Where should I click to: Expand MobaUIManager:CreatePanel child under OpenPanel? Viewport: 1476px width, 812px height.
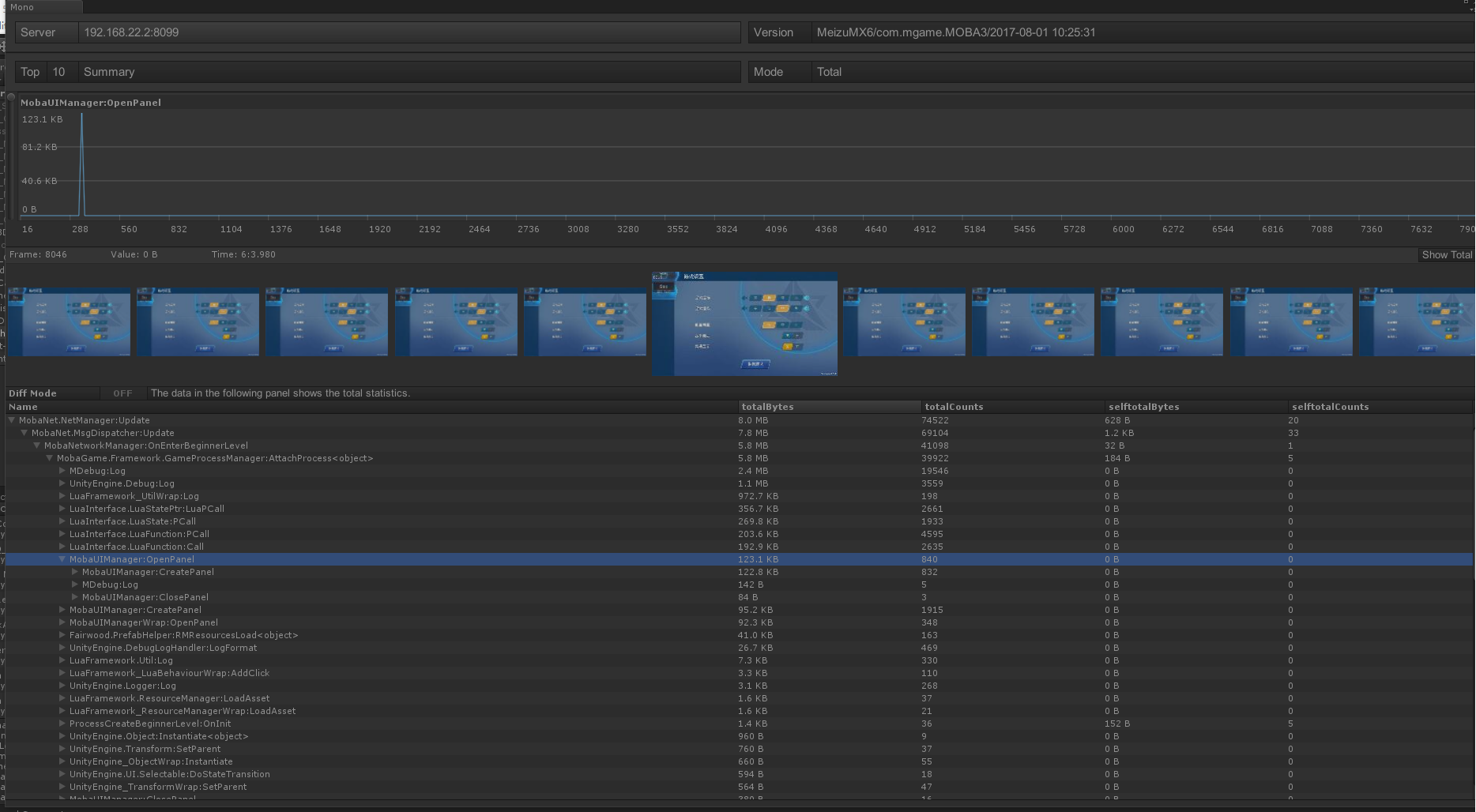(x=75, y=572)
